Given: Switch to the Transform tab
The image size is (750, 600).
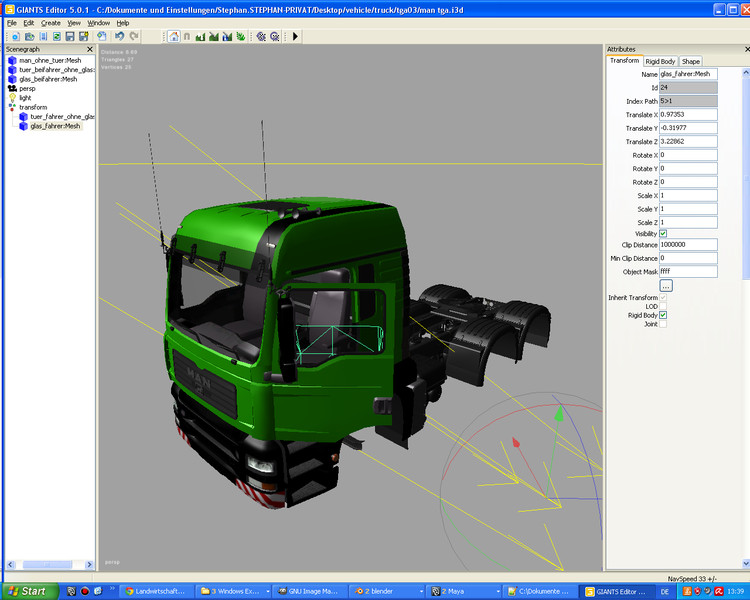Looking at the screenshot, I should click(624, 61).
